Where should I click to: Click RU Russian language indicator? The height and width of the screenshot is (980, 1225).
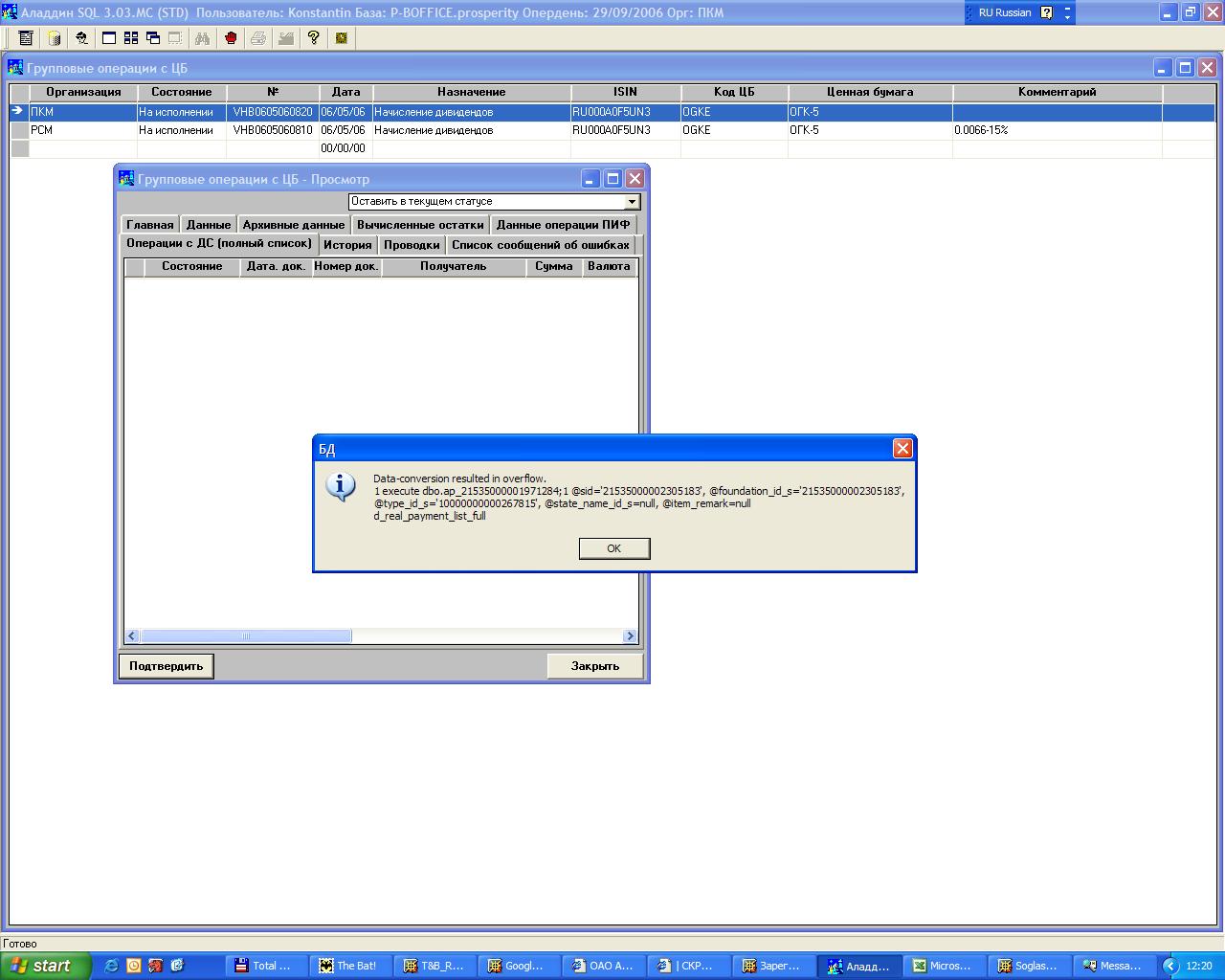1004,12
